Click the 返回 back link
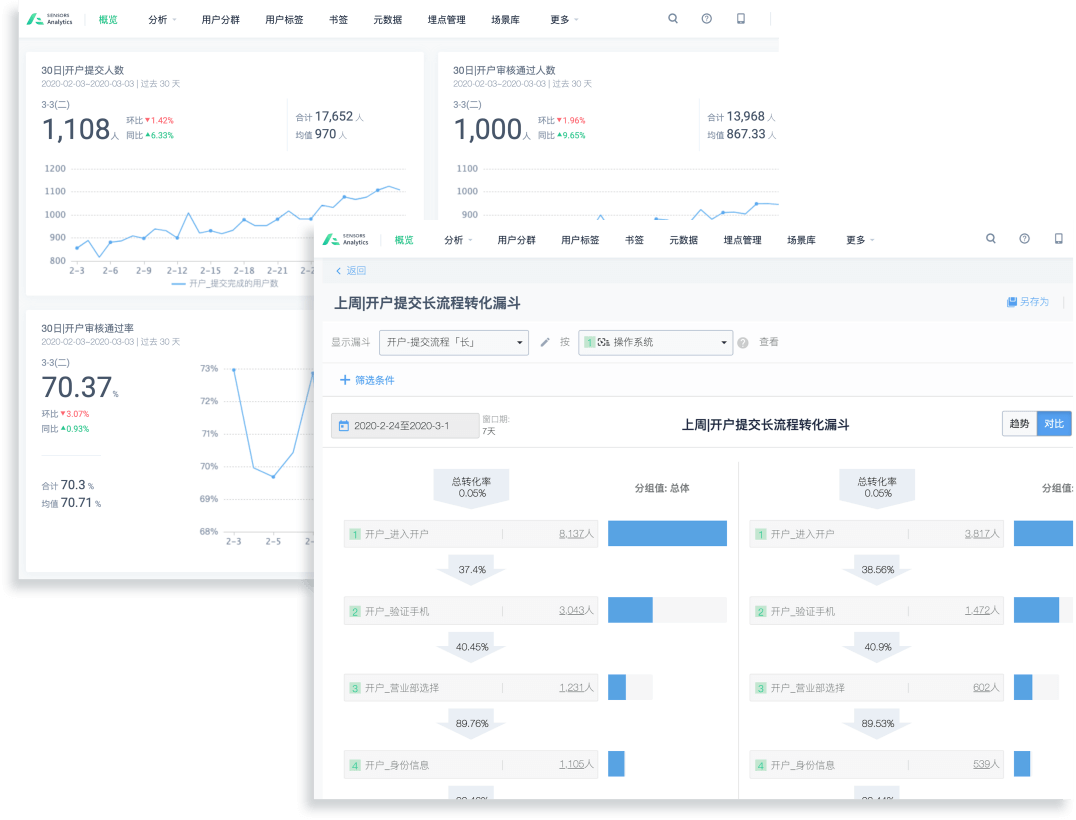Image resolution: width=1076 pixels, height=820 pixels. tap(351, 271)
